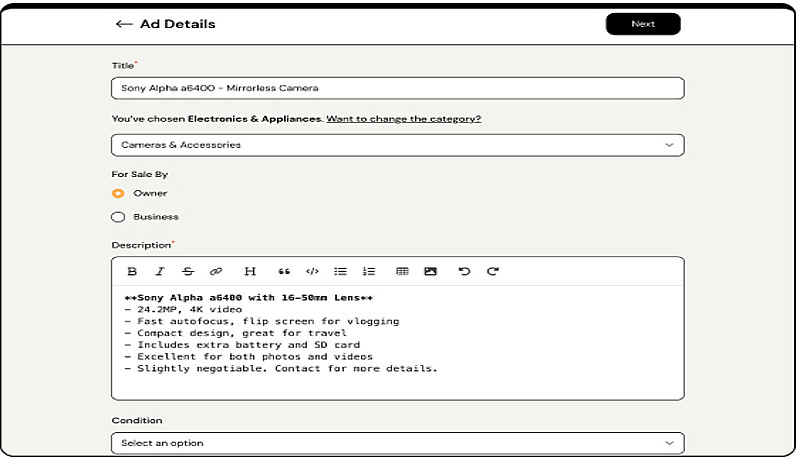Click the line 'Includes extra battery and SD card'
Screen dimensions: 800x460
242,345
